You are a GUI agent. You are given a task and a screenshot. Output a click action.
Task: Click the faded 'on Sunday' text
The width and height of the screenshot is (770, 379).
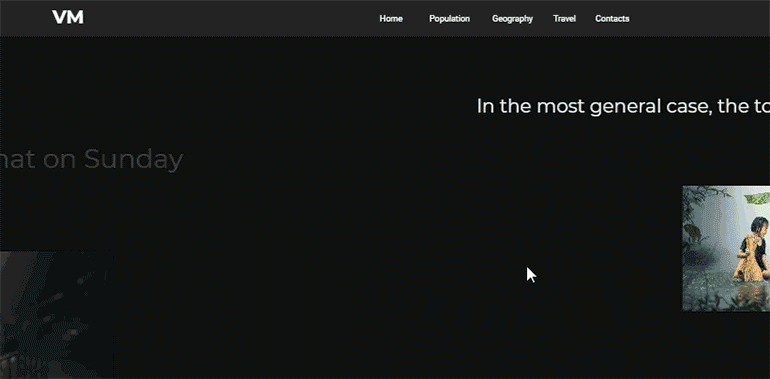(113, 159)
